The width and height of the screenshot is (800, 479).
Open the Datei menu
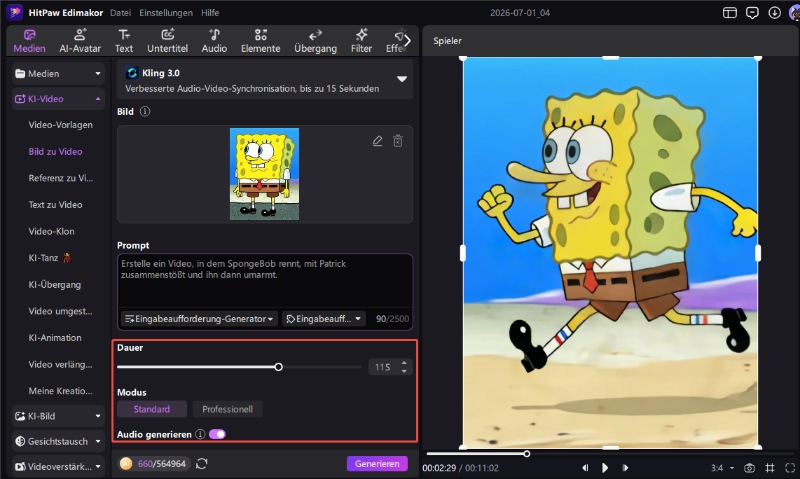coord(120,13)
